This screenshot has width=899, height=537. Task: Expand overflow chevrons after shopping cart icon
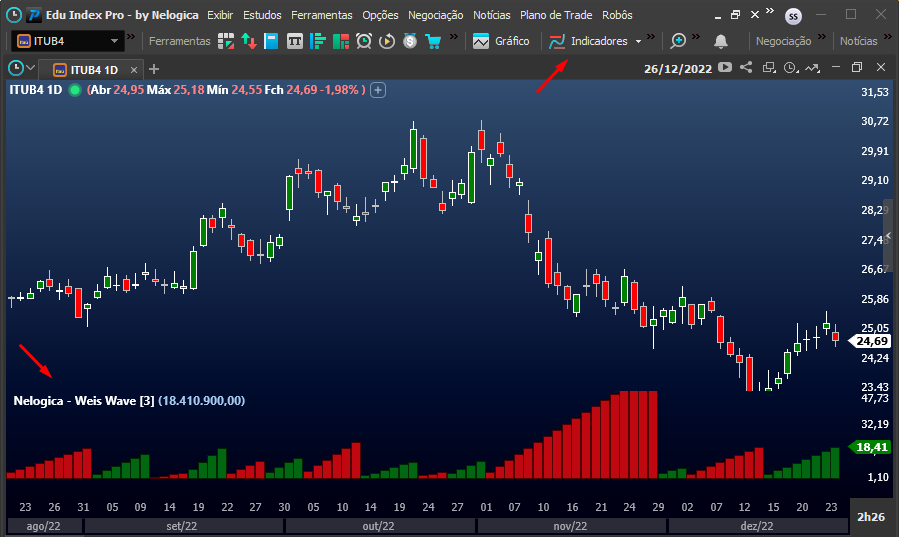point(454,37)
